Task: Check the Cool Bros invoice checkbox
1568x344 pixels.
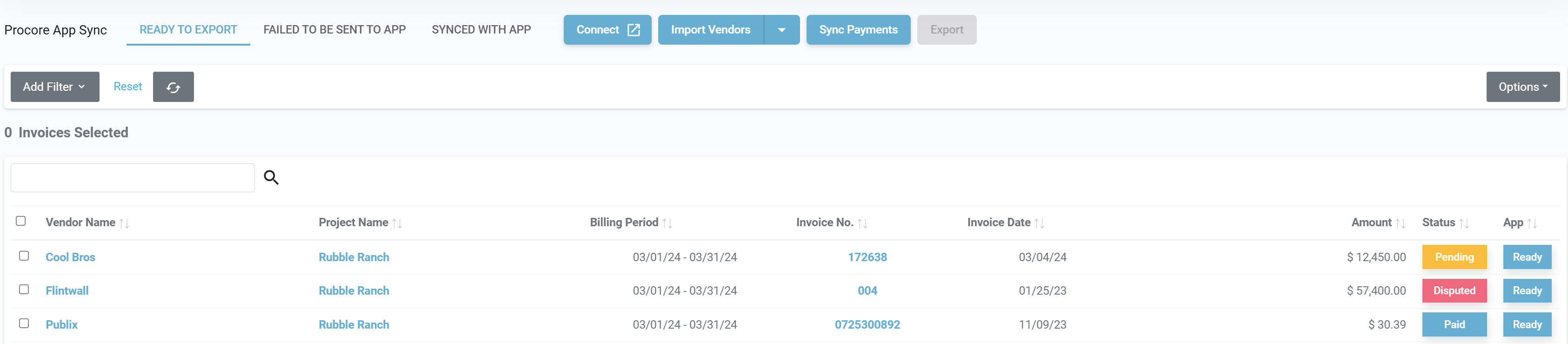Action: click(24, 256)
